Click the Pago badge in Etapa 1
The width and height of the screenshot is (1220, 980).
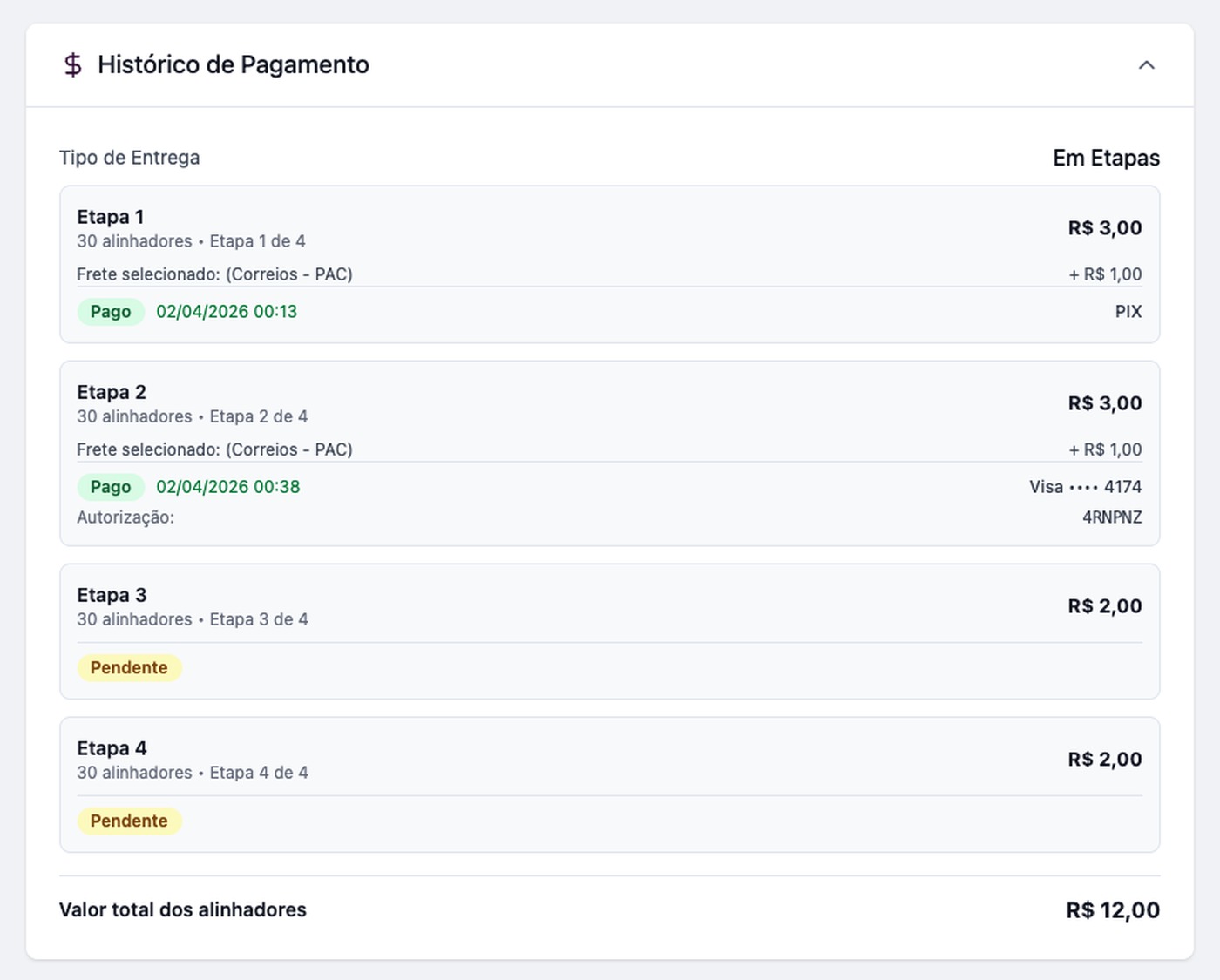pos(111,312)
